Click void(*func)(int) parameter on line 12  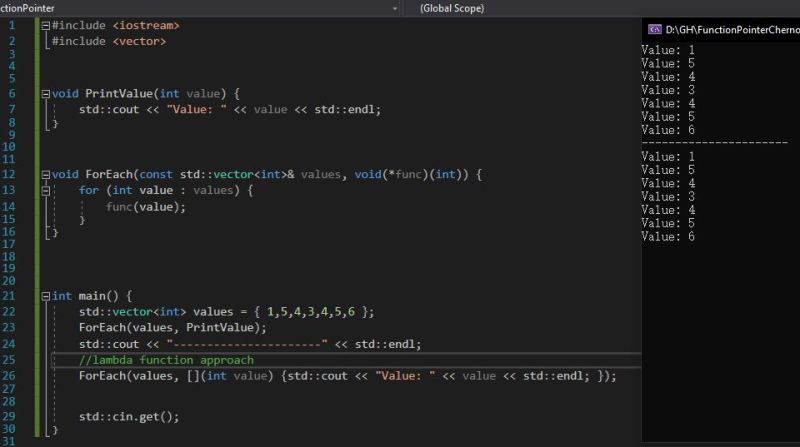coord(411,175)
